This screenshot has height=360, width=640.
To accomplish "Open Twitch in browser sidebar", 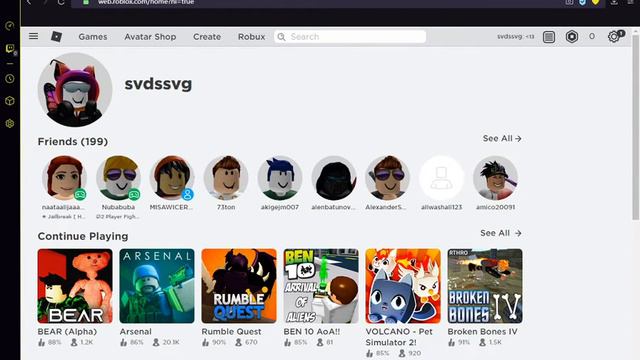I will pyautogui.click(x=10, y=49).
